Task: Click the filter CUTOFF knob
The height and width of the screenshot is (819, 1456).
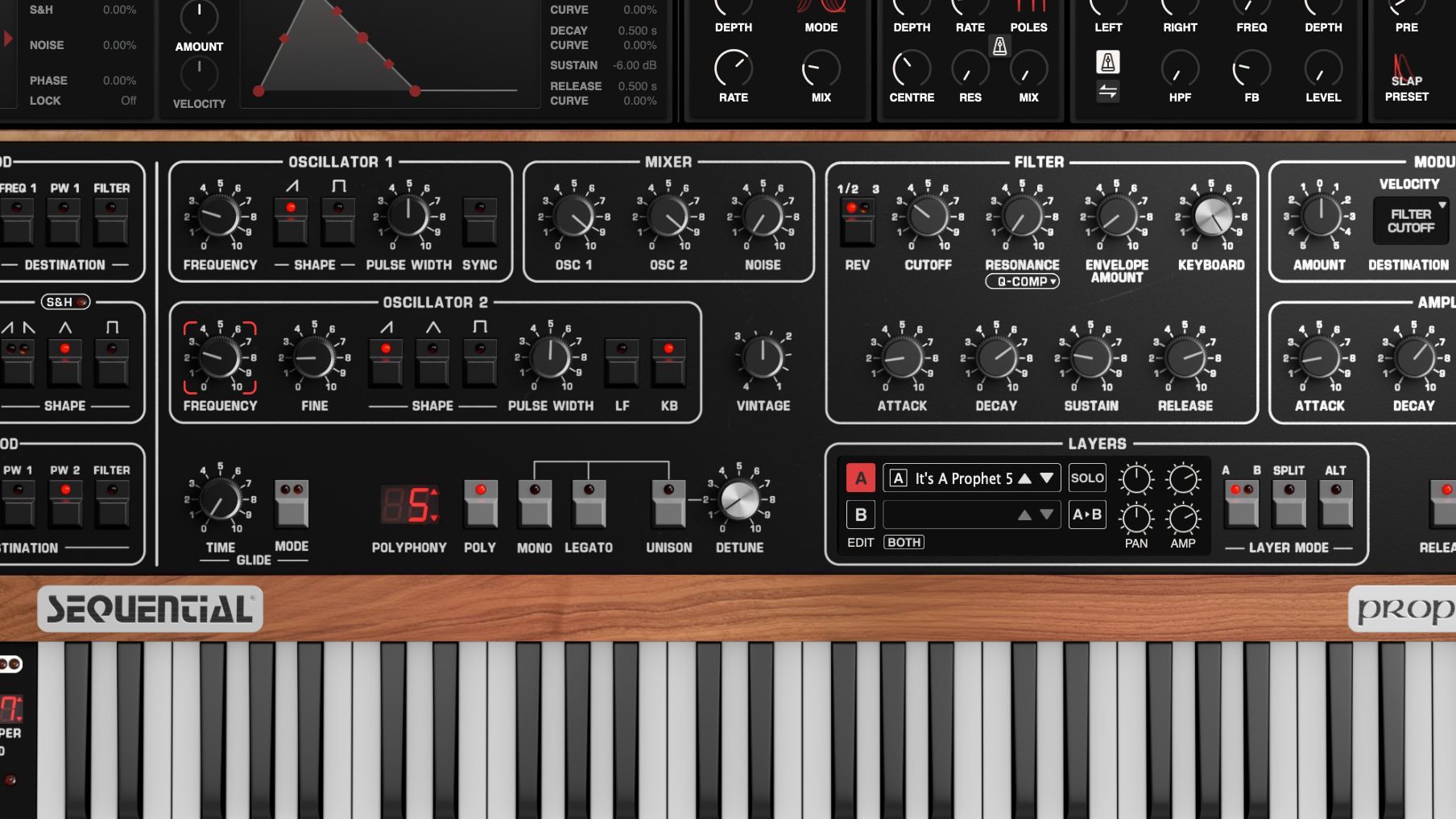Action: point(928,216)
